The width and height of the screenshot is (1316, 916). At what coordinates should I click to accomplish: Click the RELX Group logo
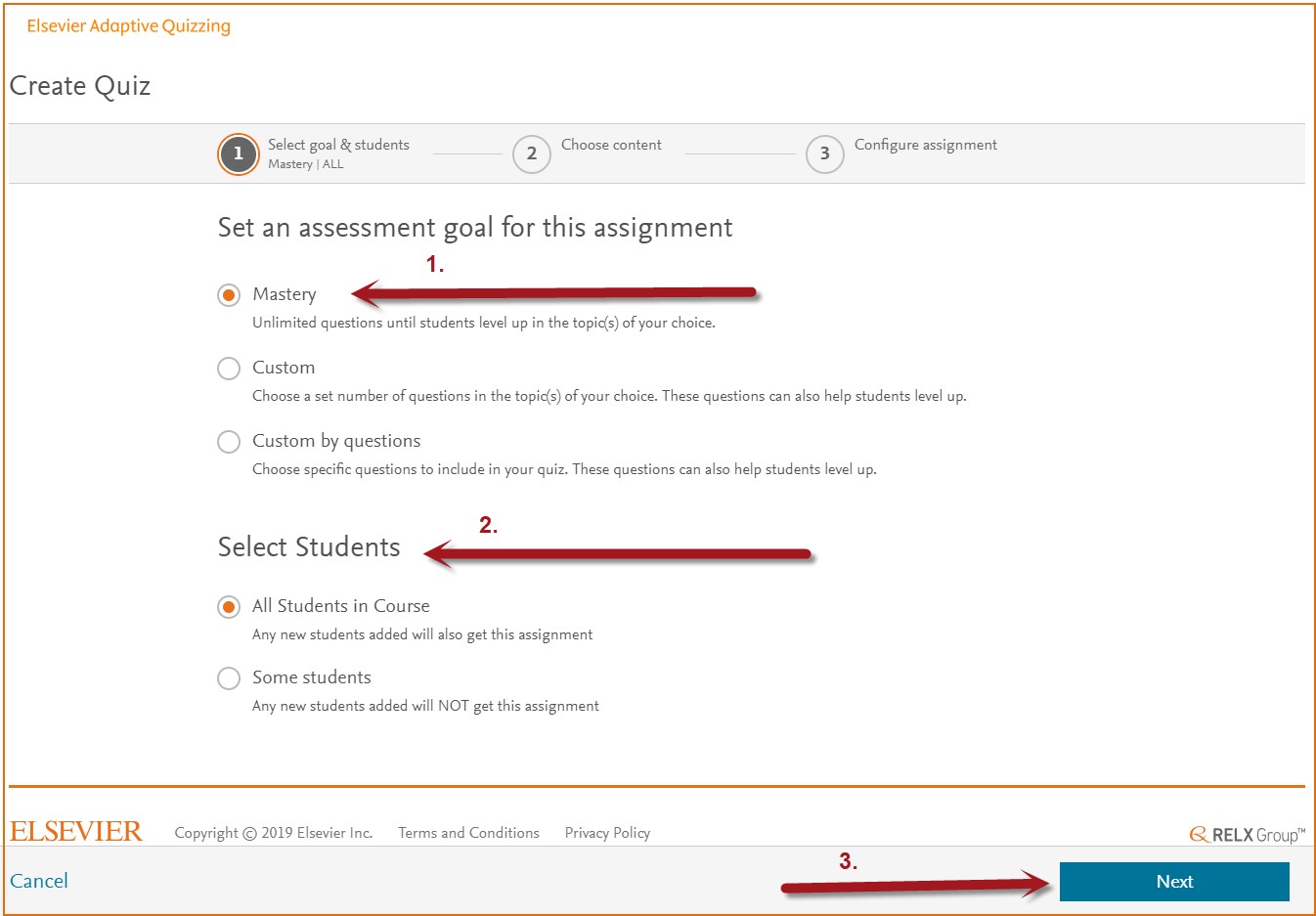pos(1245,834)
